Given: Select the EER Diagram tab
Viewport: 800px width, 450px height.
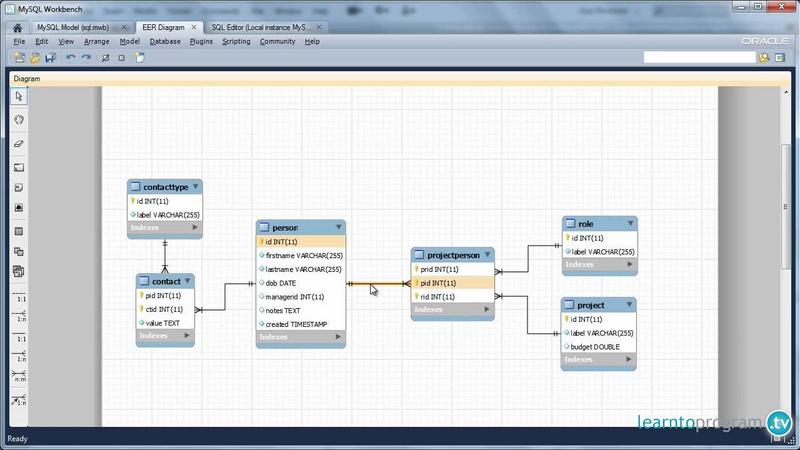Looking at the screenshot, I should point(163,27).
